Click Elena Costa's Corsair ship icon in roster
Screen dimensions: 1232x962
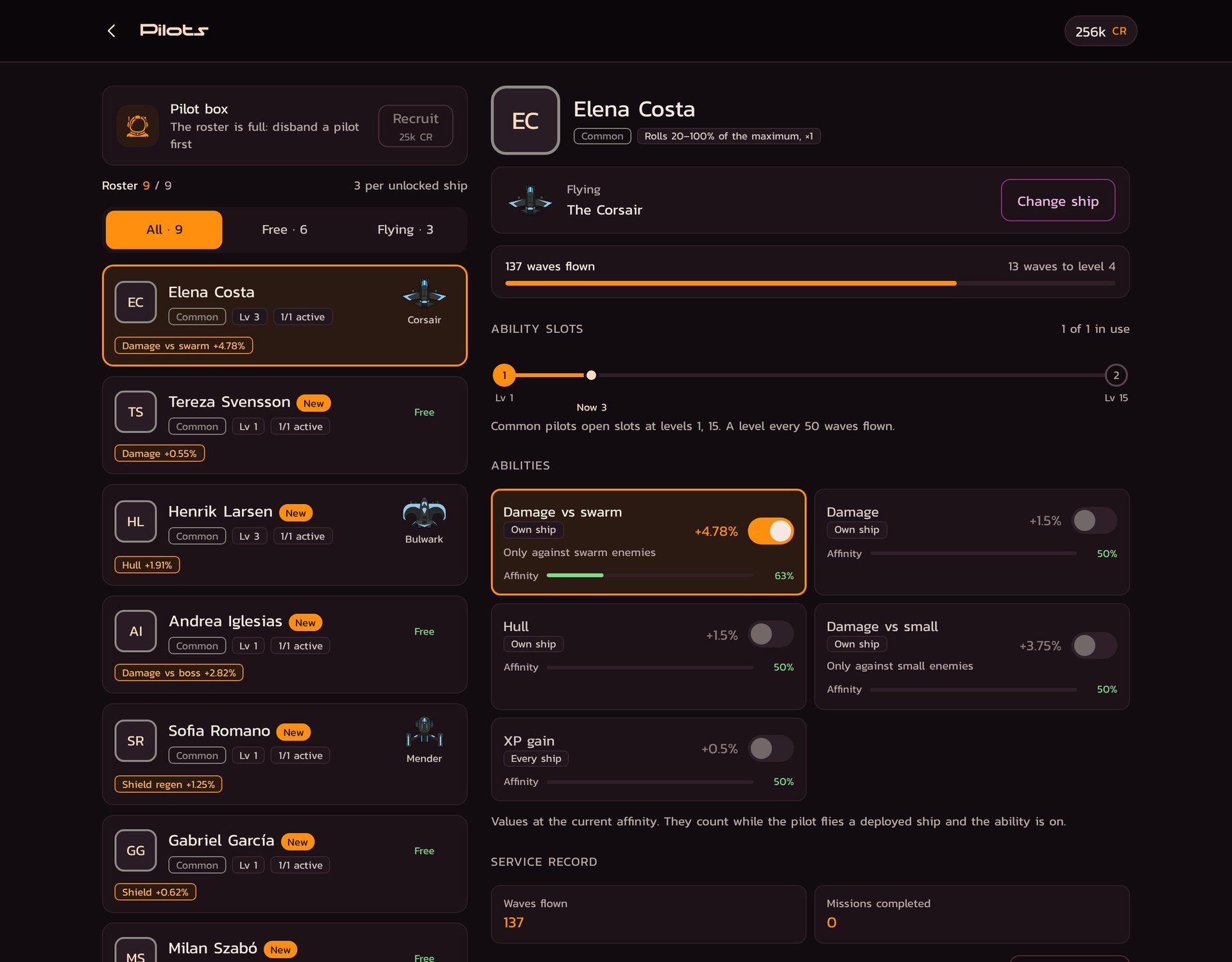(x=424, y=294)
